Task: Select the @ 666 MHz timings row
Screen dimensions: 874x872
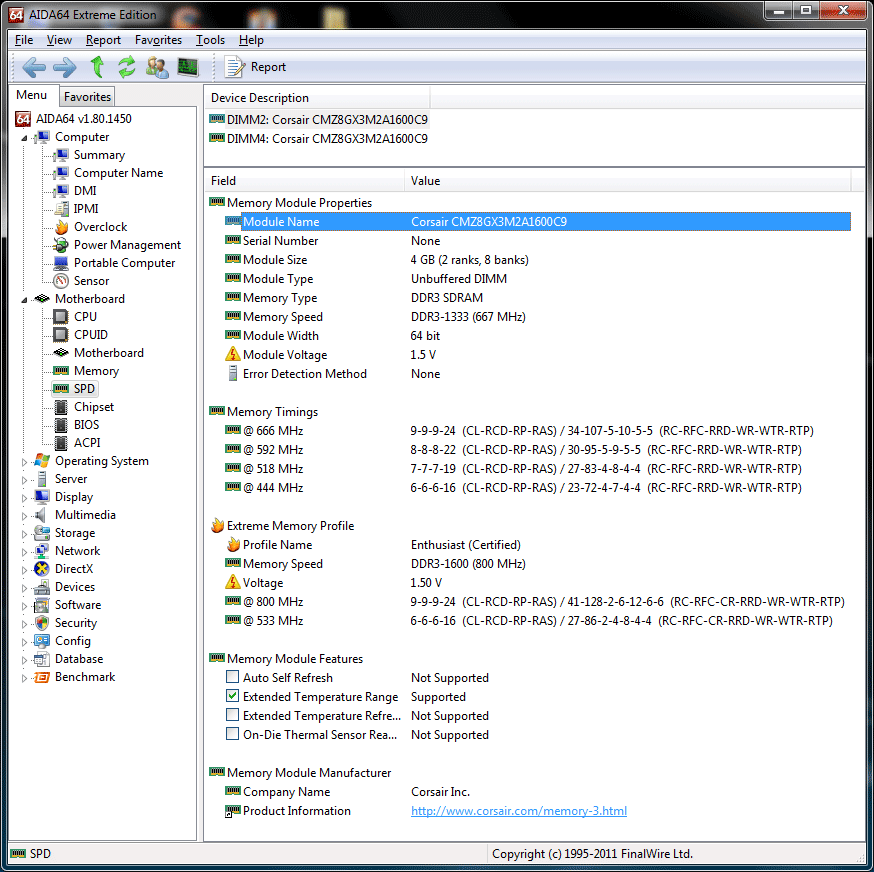Action: tap(537, 430)
